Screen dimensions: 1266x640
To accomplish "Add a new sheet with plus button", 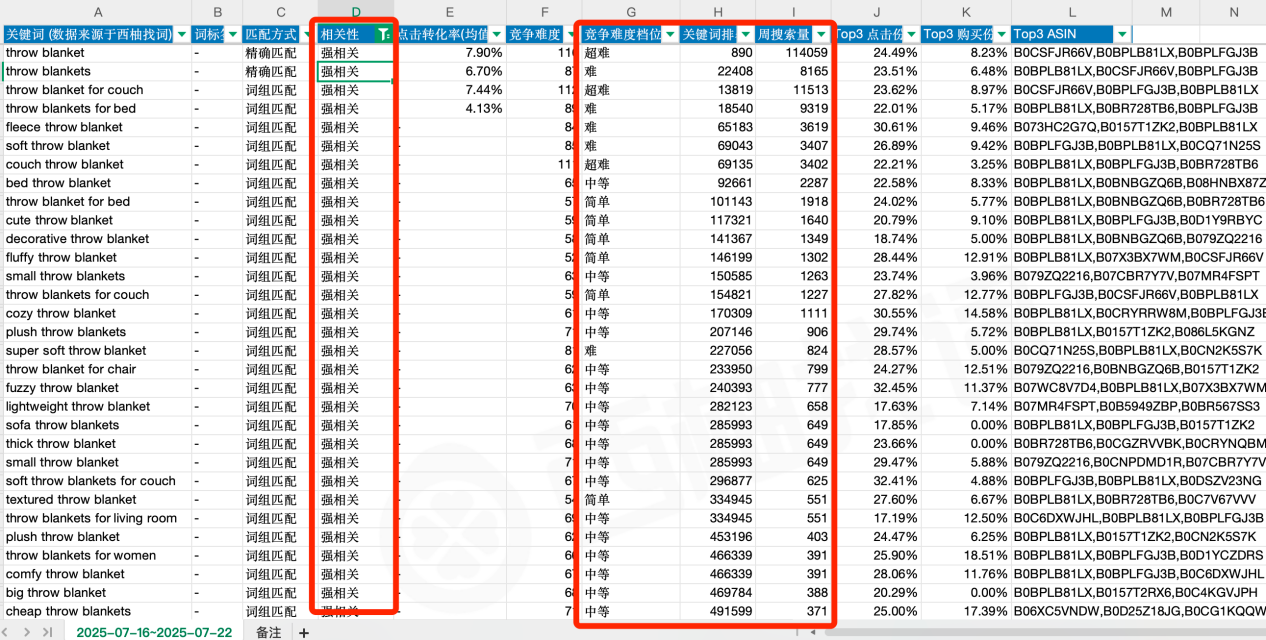I will [x=304, y=632].
